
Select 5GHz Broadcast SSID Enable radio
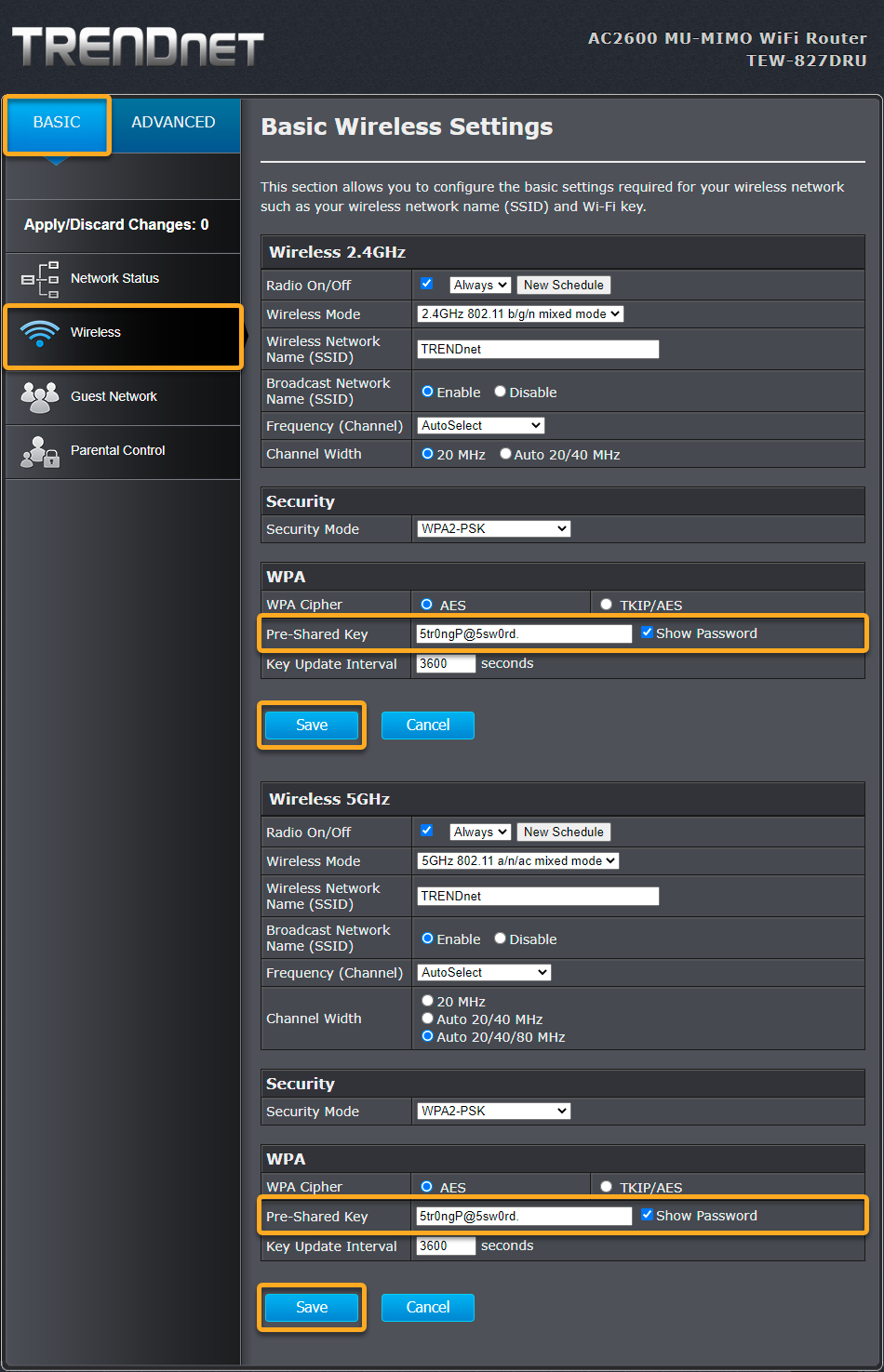[x=428, y=939]
